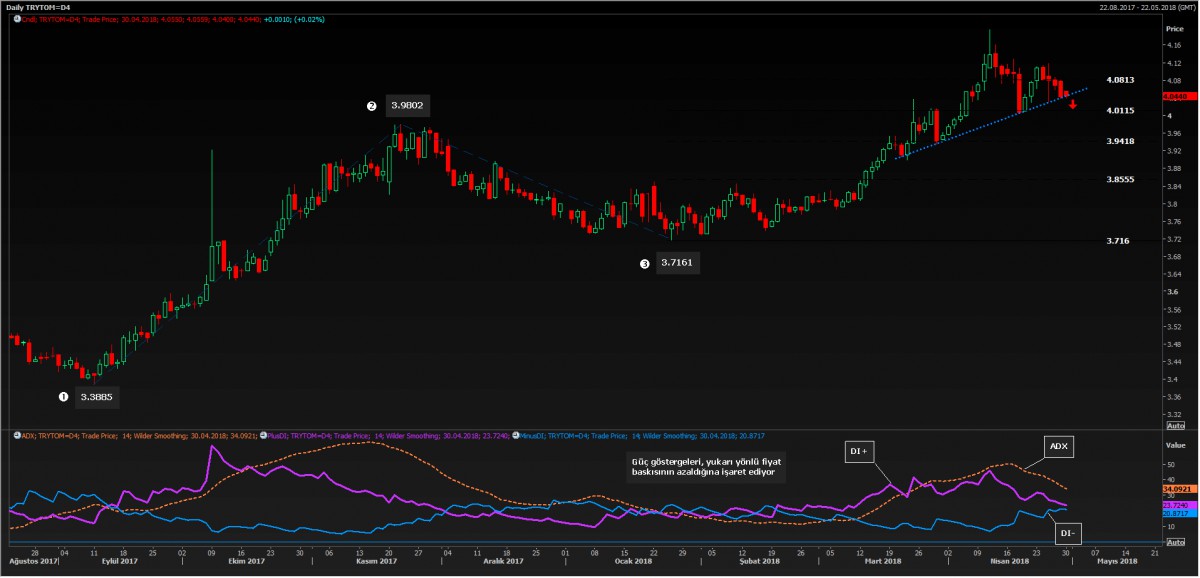Click the Price axis heading
Image resolution: width=1200 pixels, height=578 pixels.
[x=1174, y=29]
